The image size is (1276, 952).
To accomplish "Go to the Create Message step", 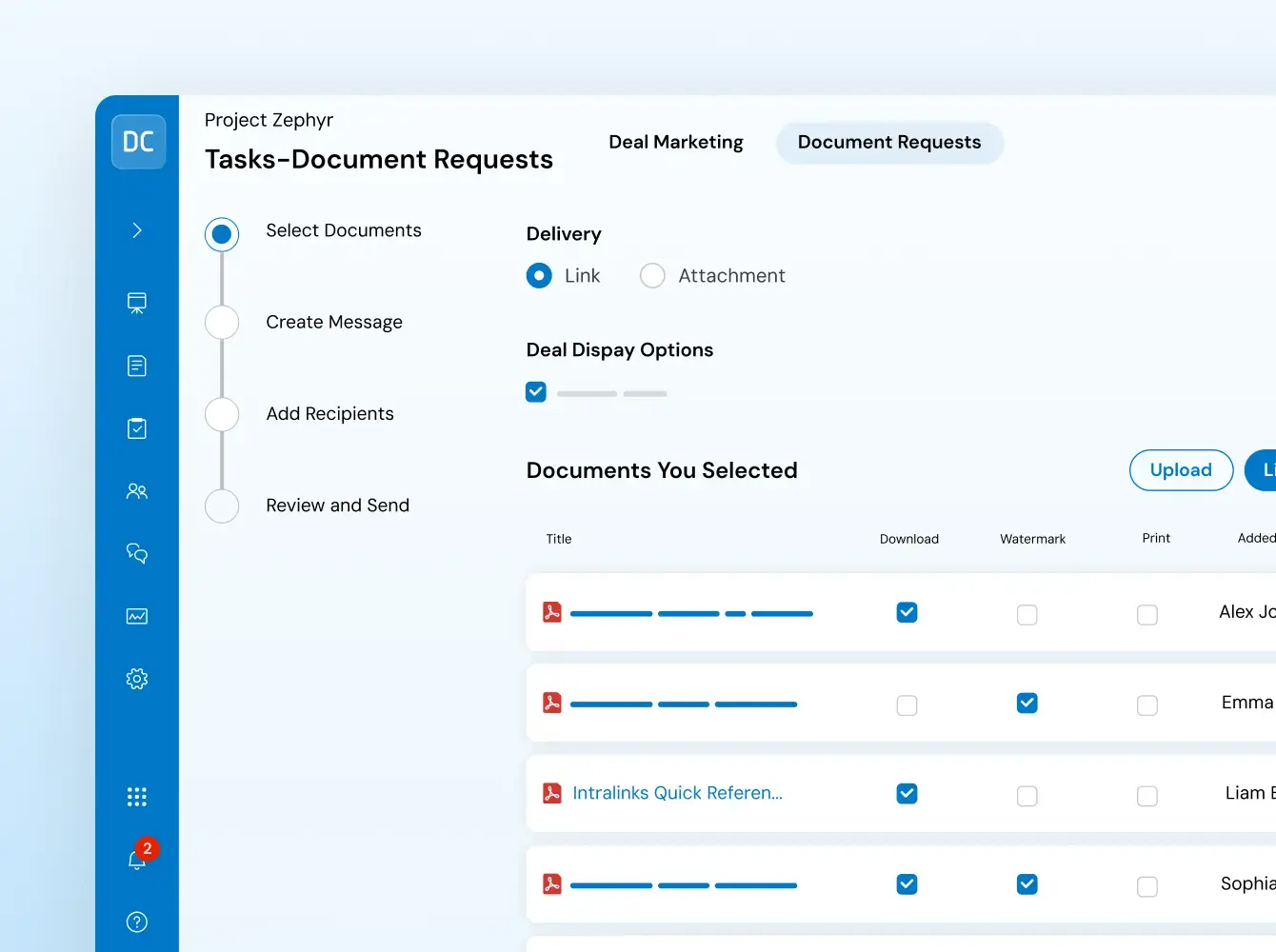I will (333, 322).
